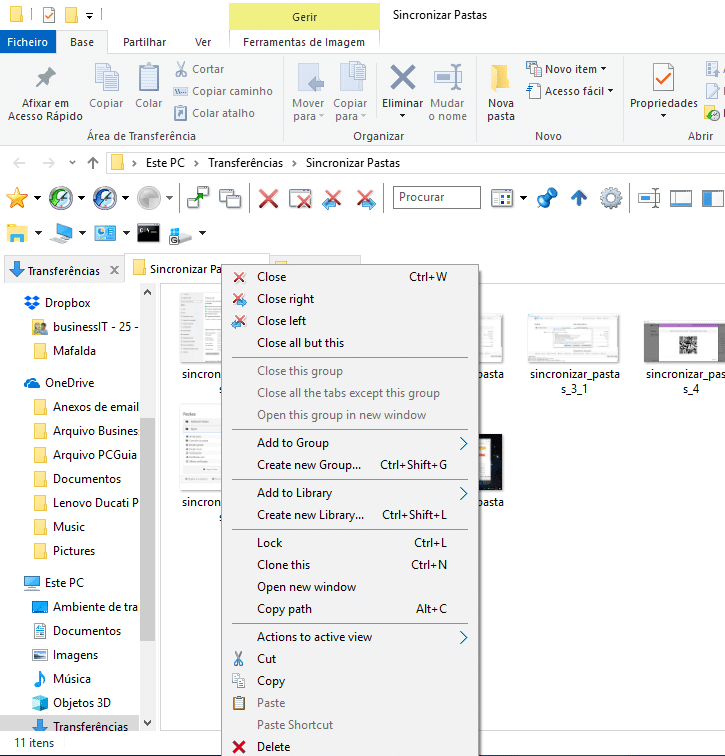Click the blue pushpin icon in toolbar

point(546,198)
